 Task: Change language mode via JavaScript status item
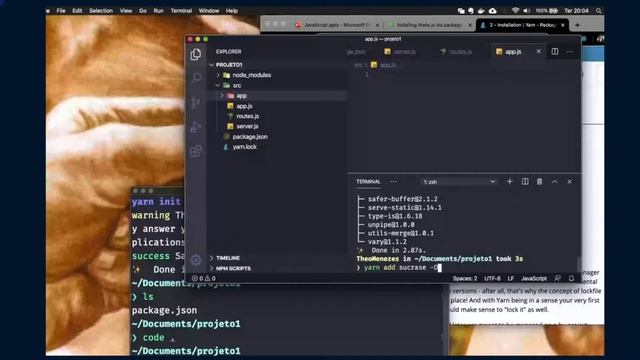534,278
